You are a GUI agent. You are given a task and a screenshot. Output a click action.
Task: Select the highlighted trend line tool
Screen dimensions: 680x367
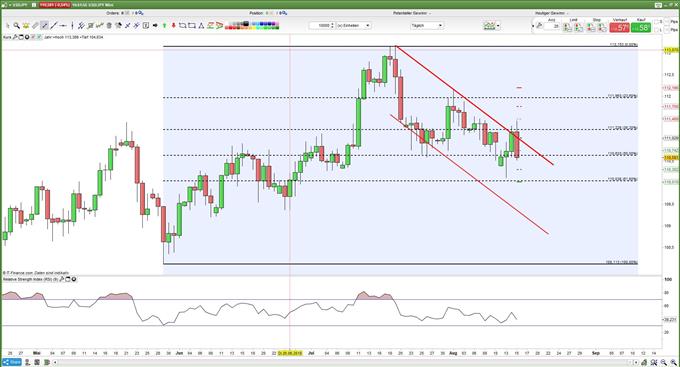click(44, 26)
